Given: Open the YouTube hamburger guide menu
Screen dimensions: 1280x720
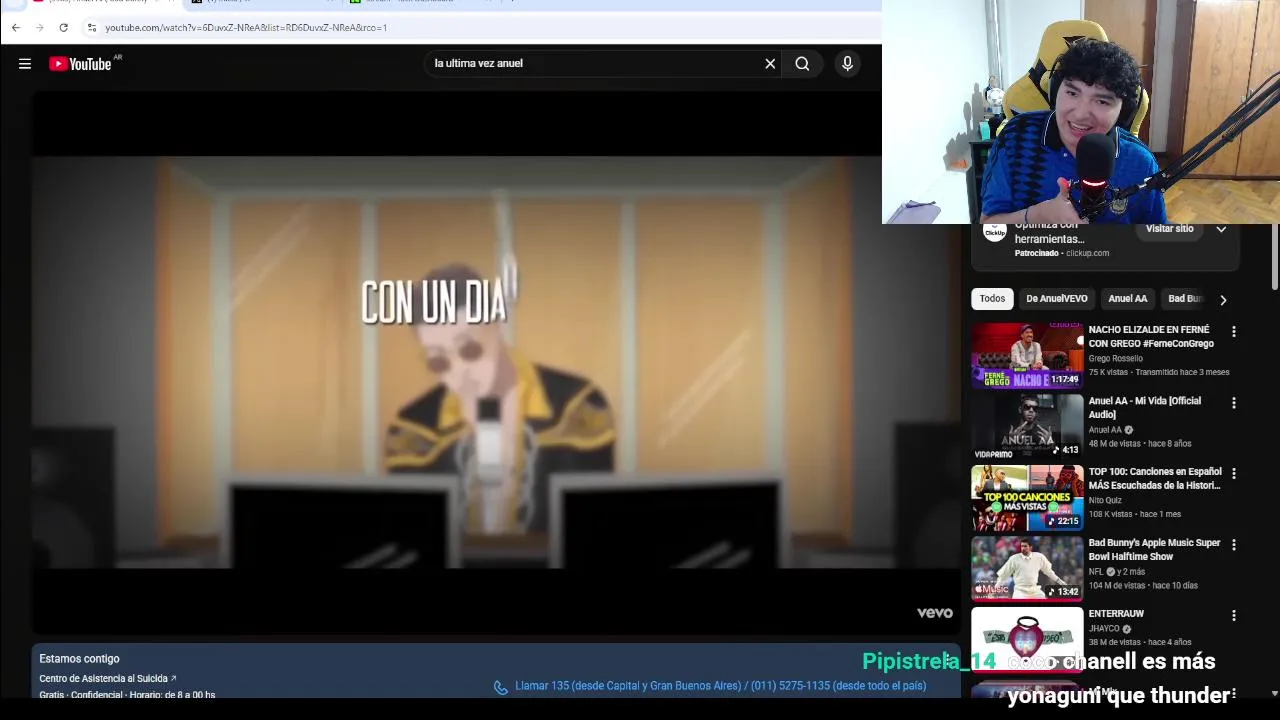Looking at the screenshot, I should coord(25,64).
